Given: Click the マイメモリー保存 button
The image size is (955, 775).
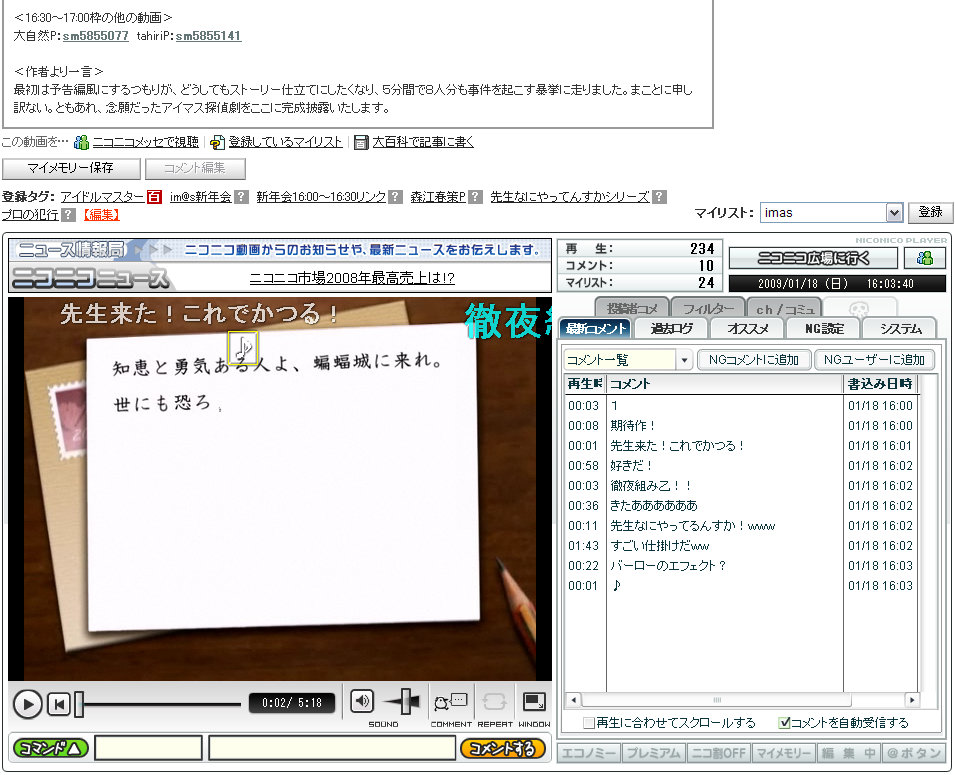Looking at the screenshot, I should pyautogui.click(x=71, y=168).
